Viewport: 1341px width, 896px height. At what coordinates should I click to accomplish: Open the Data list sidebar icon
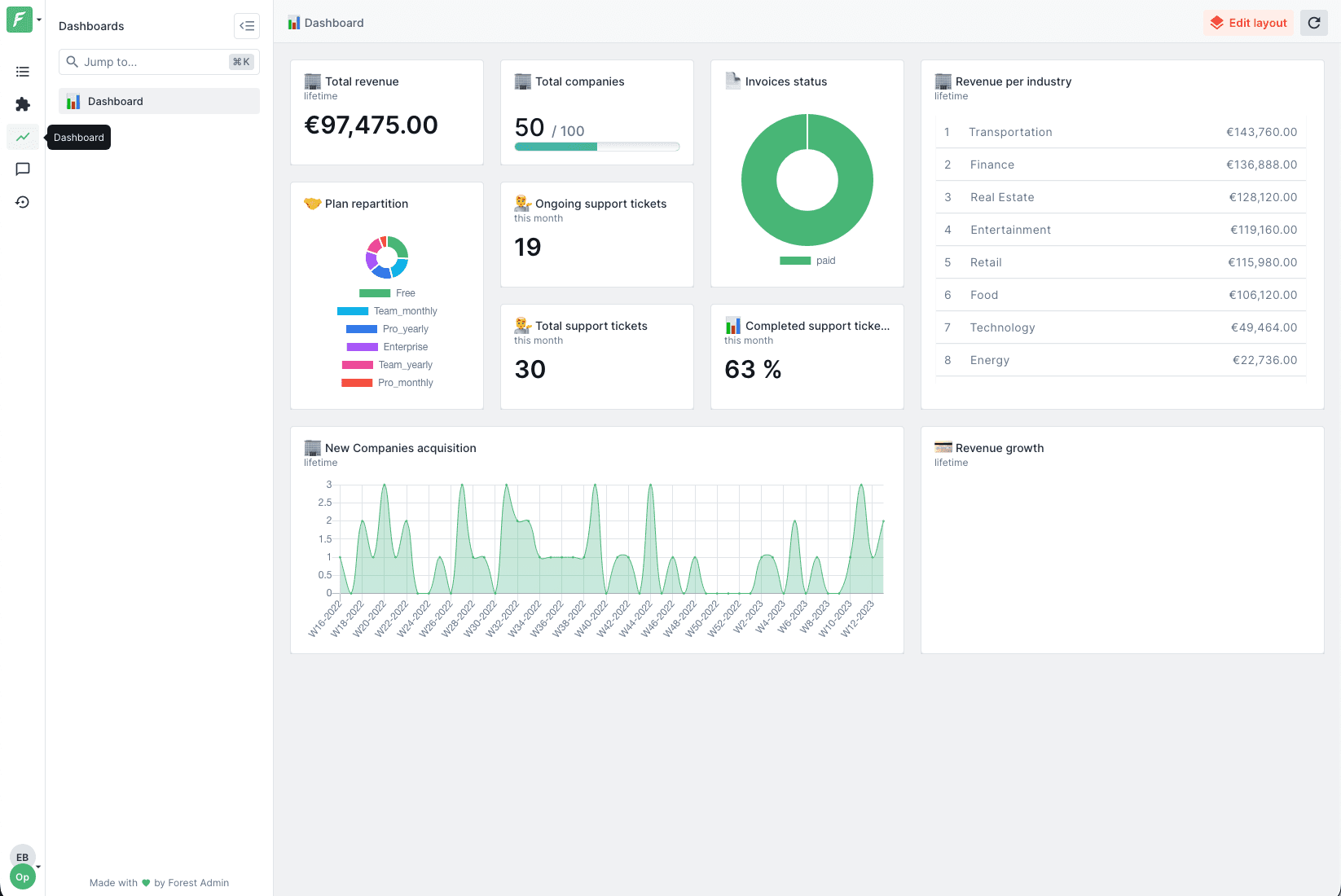[23, 72]
